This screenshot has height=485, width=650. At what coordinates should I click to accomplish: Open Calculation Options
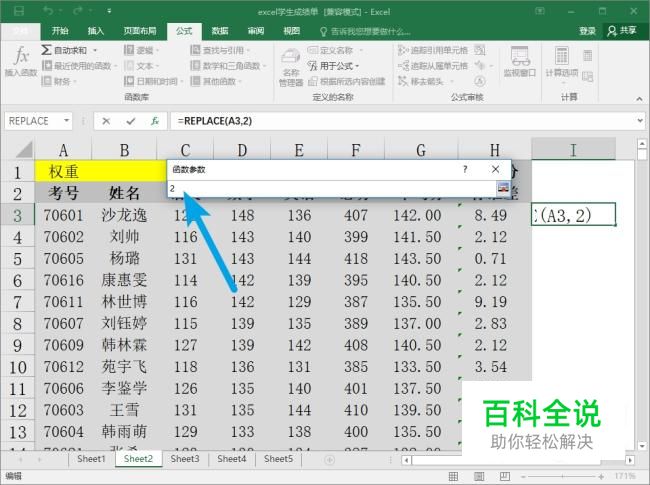point(562,63)
